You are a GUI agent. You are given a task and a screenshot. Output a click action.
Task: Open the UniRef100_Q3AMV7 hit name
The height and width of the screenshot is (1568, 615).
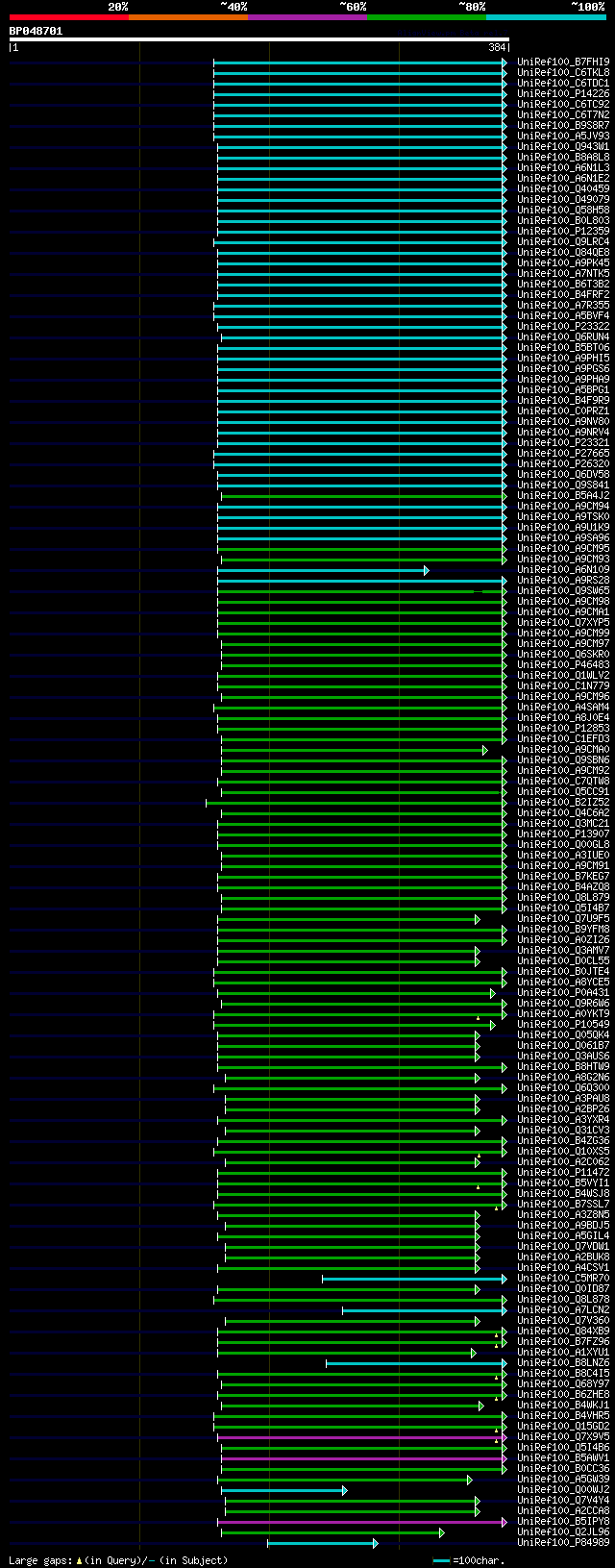tap(563, 950)
